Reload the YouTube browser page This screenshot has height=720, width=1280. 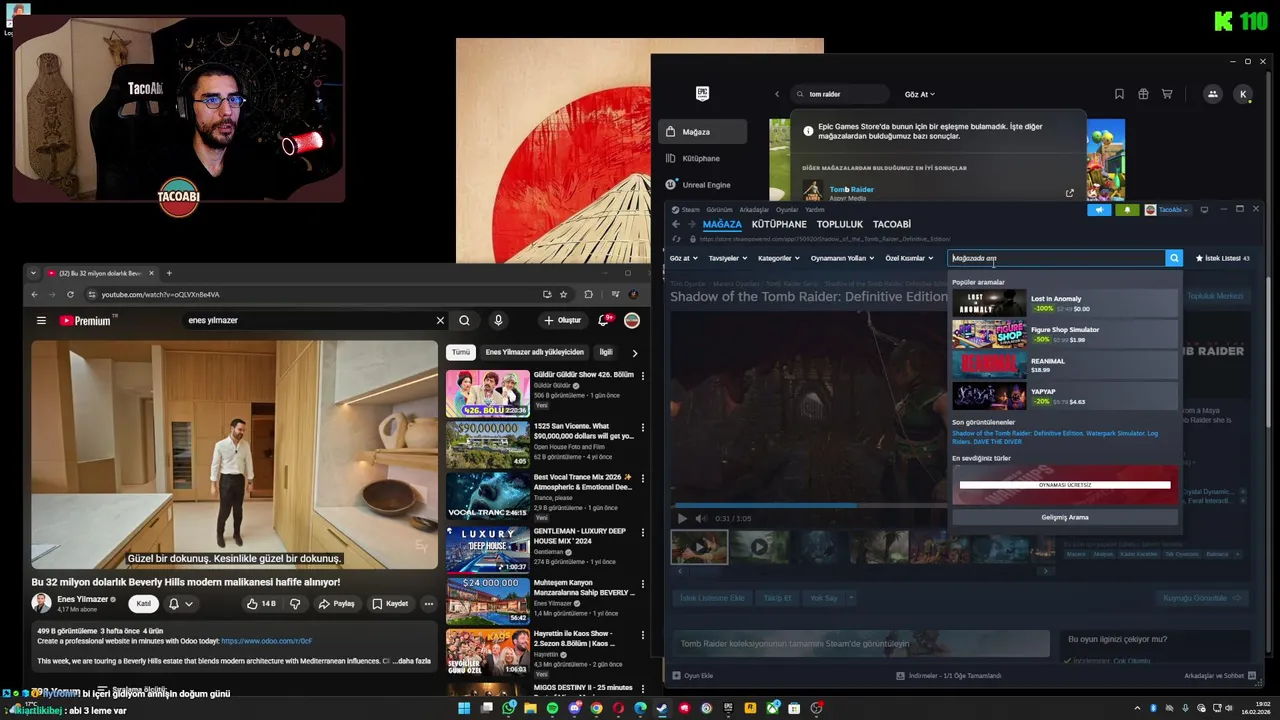click(x=70, y=294)
